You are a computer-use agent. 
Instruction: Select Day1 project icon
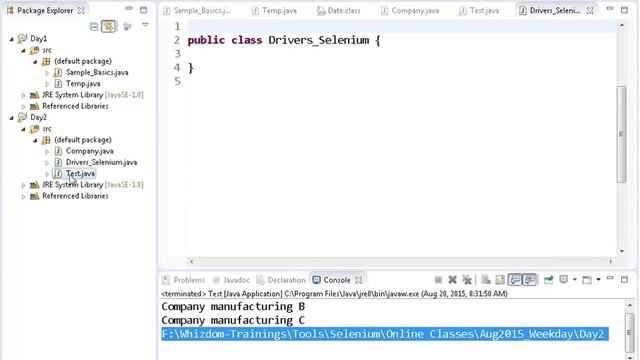[x=22, y=38]
